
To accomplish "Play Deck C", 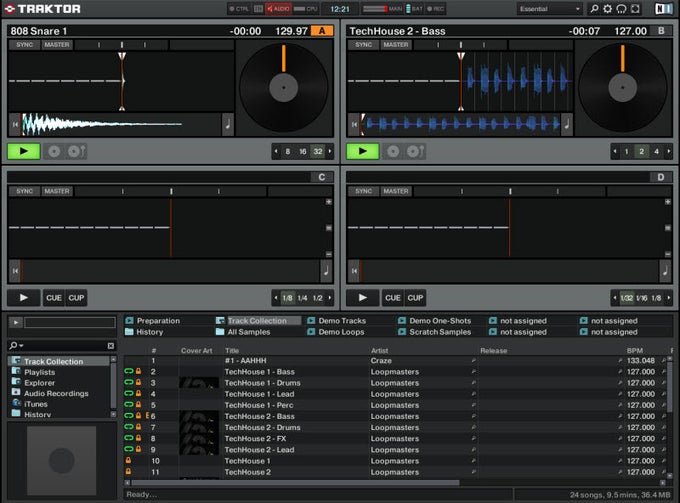I will 24,298.
